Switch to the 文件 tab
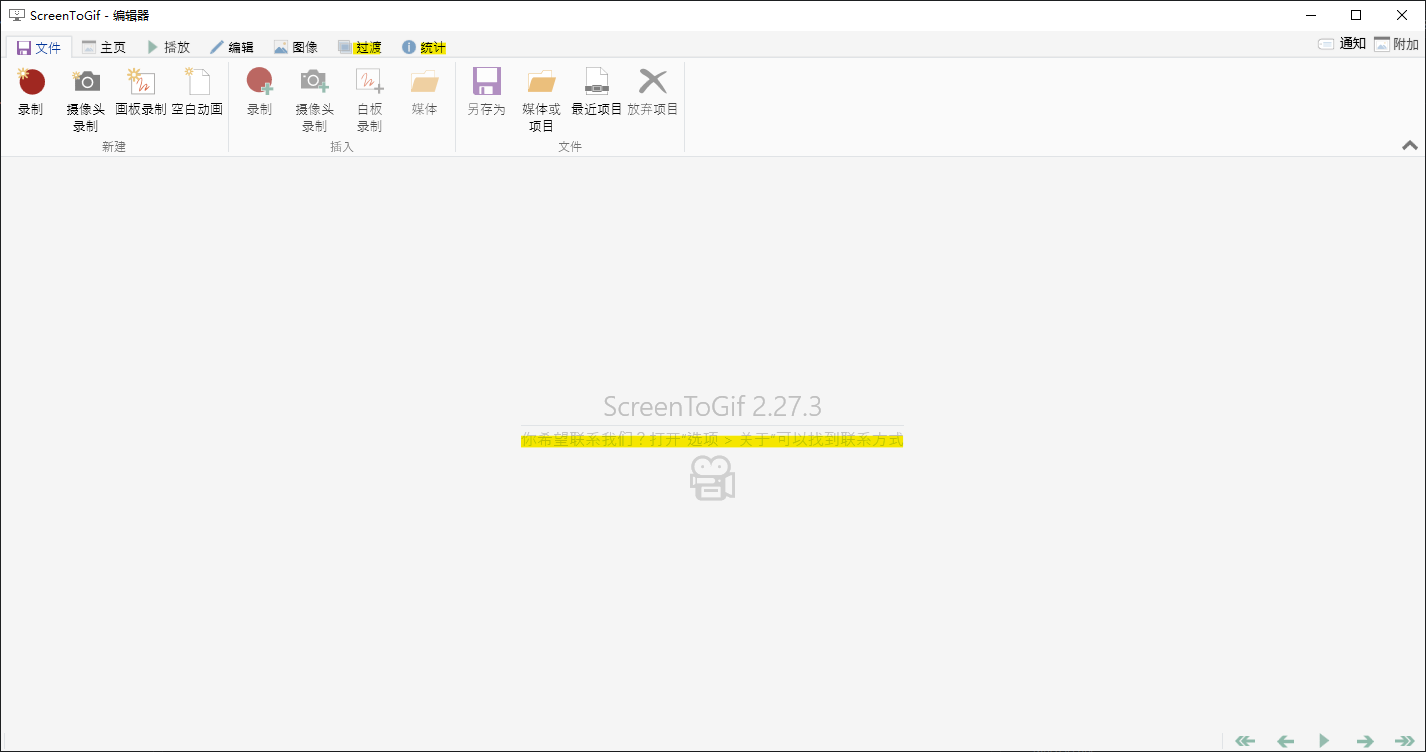Image resolution: width=1426 pixels, height=752 pixels. [x=39, y=47]
